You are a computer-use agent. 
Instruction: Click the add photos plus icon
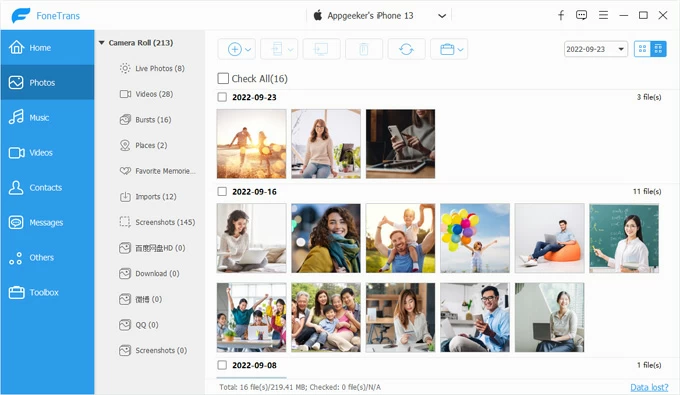235,49
